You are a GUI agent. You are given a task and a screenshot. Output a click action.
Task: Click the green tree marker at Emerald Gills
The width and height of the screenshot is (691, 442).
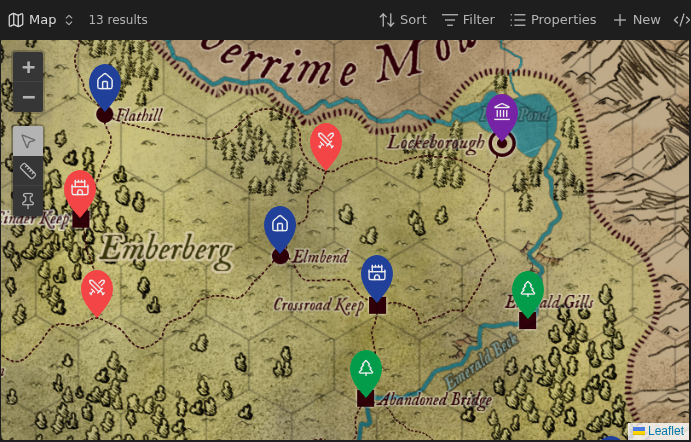coord(528,294)
